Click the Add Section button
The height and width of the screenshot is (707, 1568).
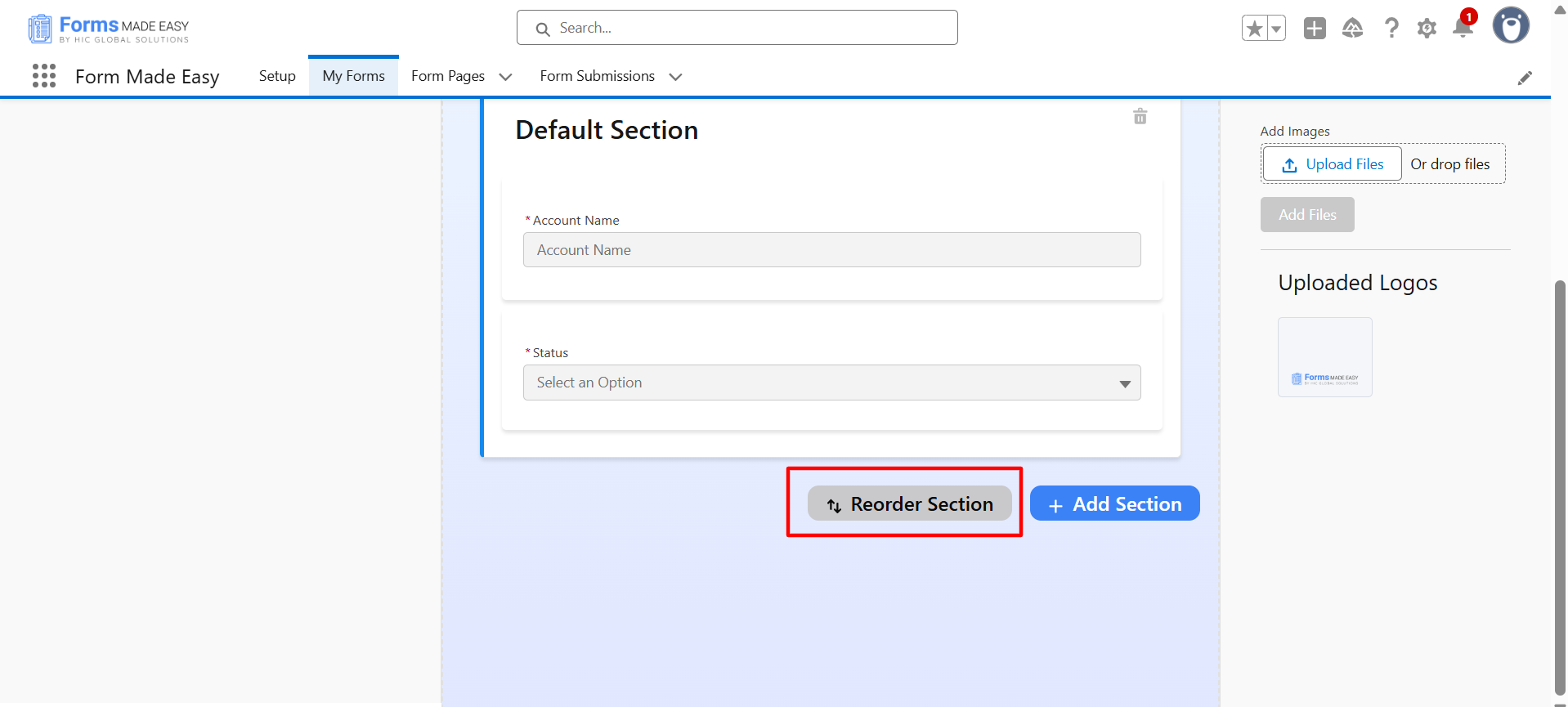1114,503
